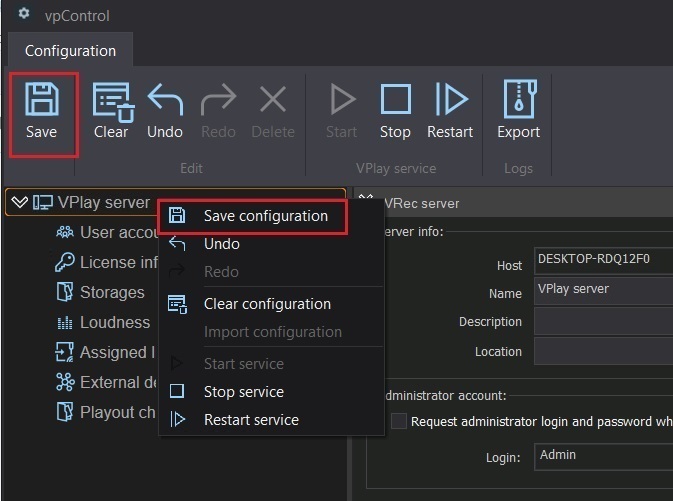The width and height of the screenshot is (673, 501).
Task: Open License info in the tree
Action: 119,262
